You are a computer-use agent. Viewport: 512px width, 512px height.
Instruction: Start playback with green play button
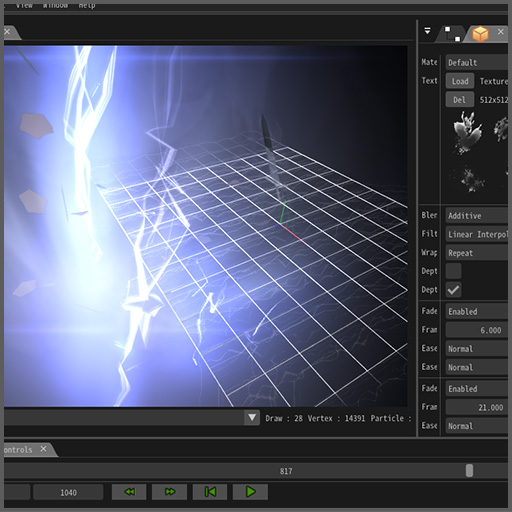[x=250, y=492]
